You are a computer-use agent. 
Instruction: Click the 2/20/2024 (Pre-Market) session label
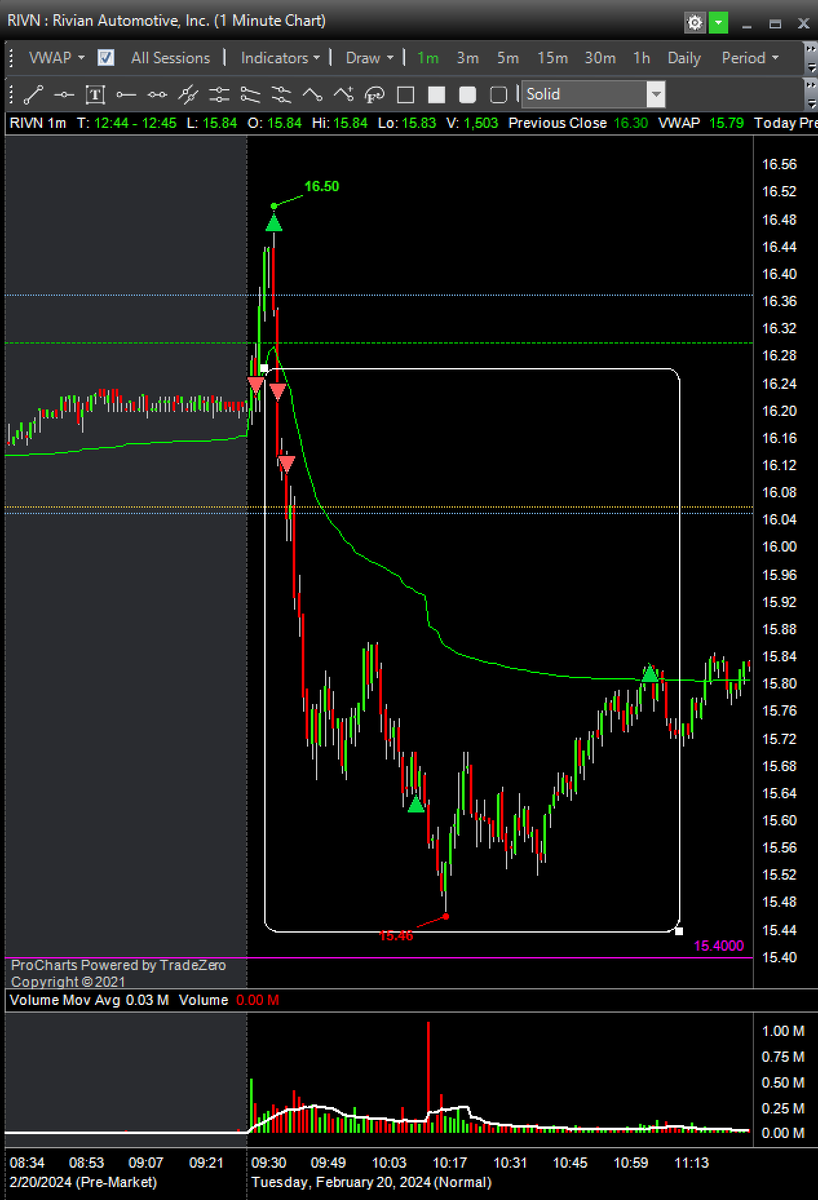tap(83, 1182)
